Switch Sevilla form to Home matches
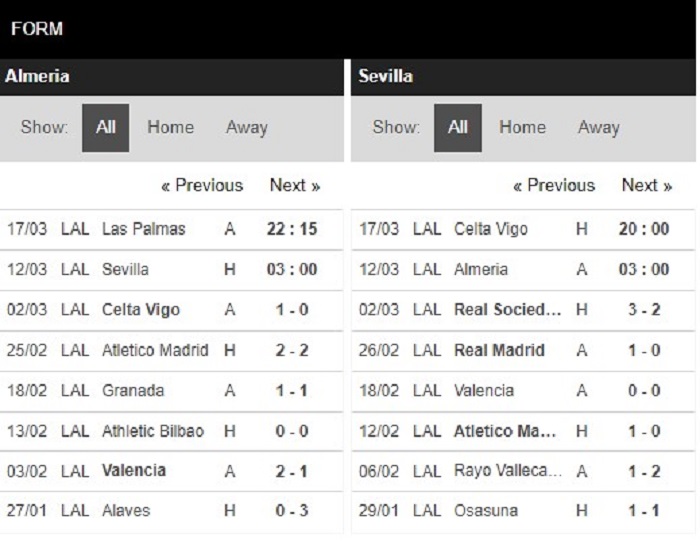This screenshot has width=700, height=546. click(x=522, y=127)
